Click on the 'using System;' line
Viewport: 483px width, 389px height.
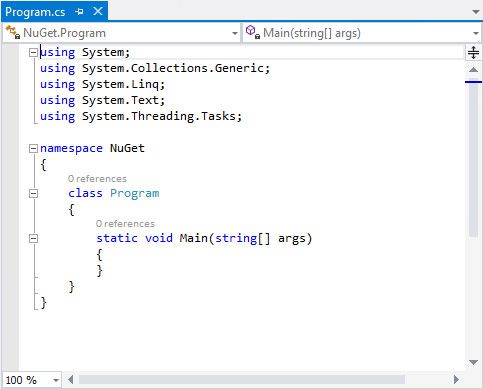85,52
